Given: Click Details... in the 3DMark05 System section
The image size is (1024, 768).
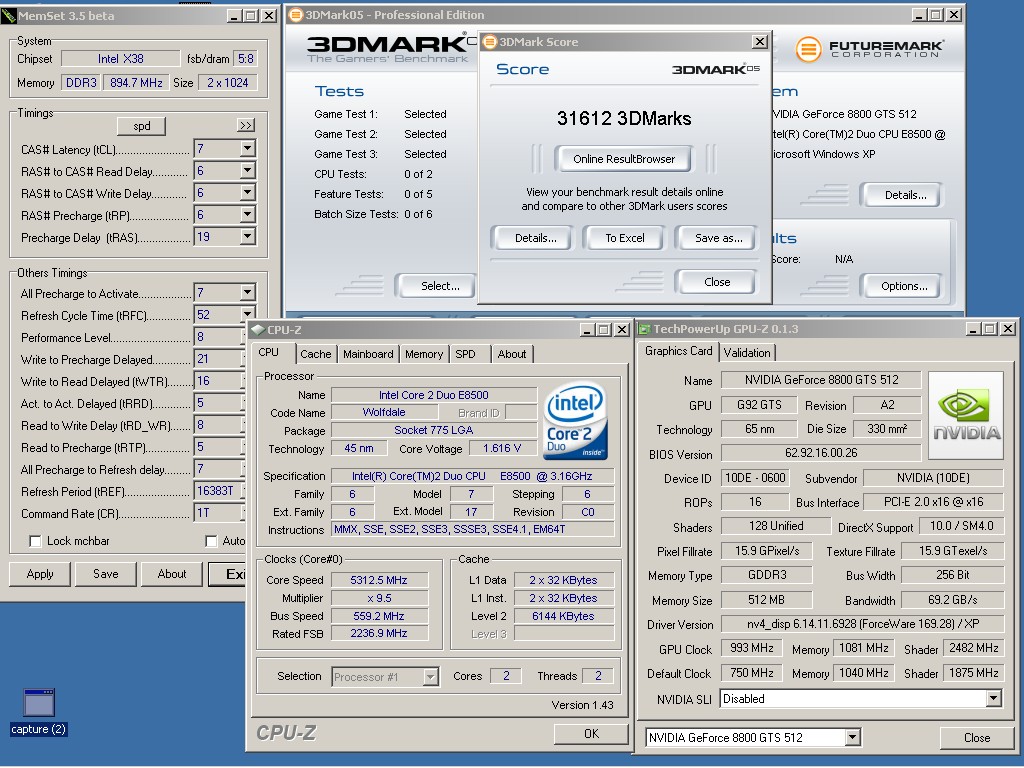Looking at the screenshot, I should coord(903,195).
